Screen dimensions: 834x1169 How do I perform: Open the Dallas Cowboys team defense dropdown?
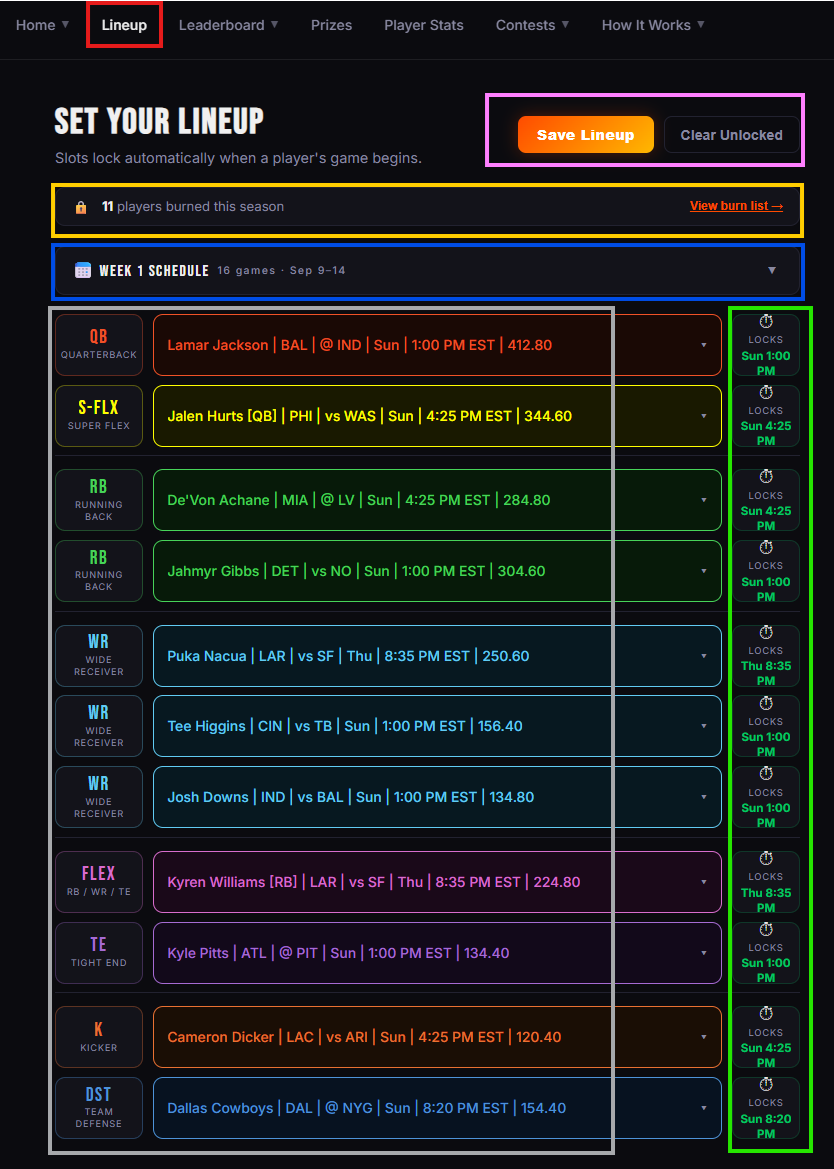(x=437, y=1108)
